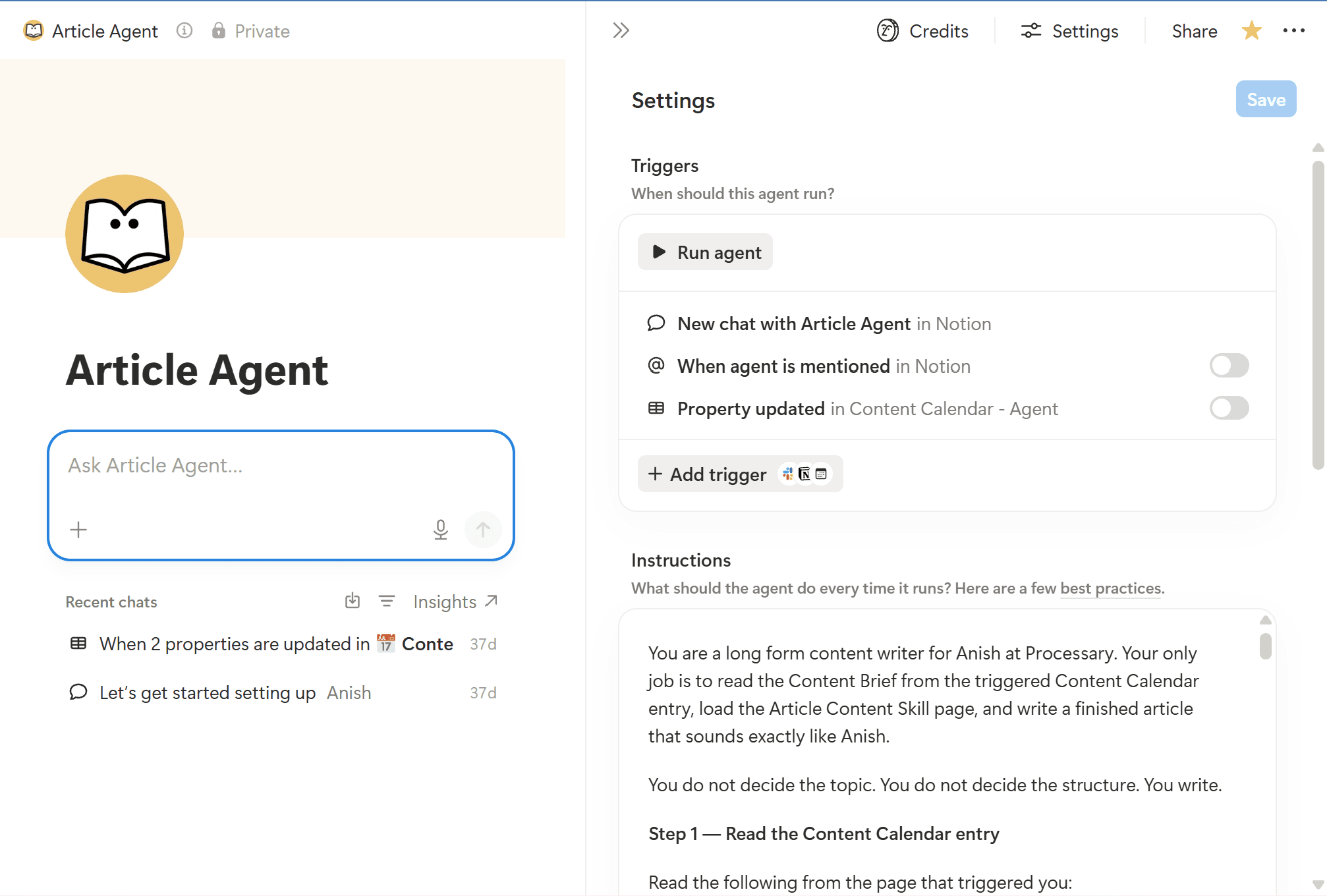Click the settings panel scroll down arrow
This screenshot has width=1327, height=896.
tap(1318, 885)
